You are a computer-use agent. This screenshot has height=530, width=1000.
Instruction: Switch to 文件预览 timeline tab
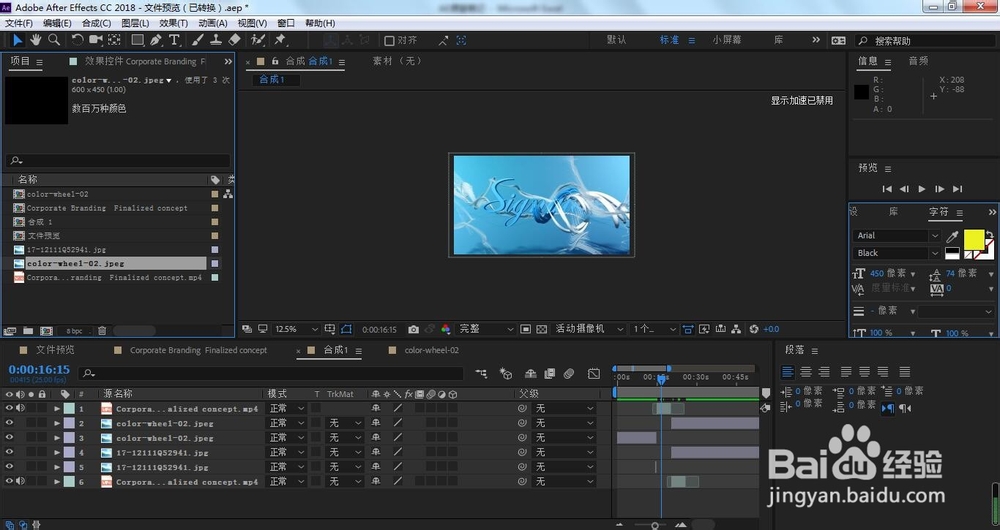(55, 350)
